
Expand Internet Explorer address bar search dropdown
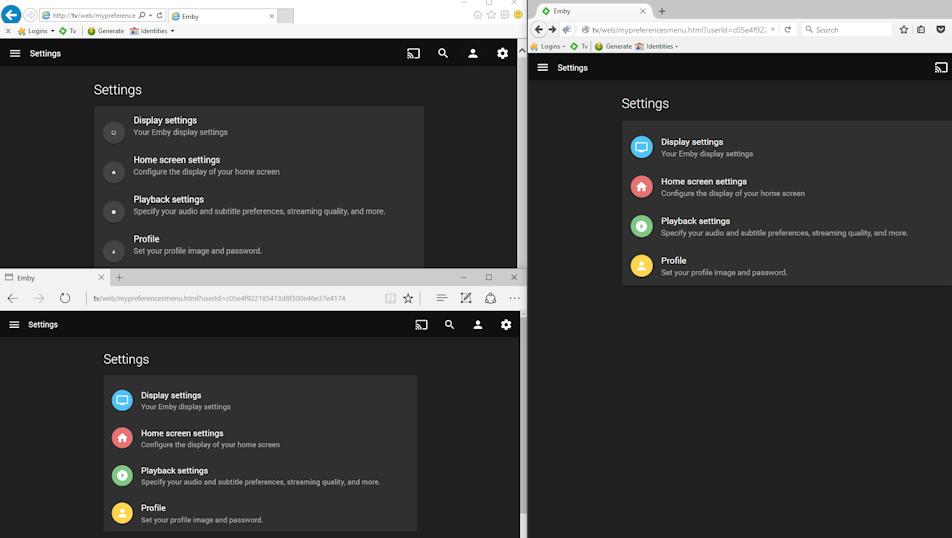151,15
